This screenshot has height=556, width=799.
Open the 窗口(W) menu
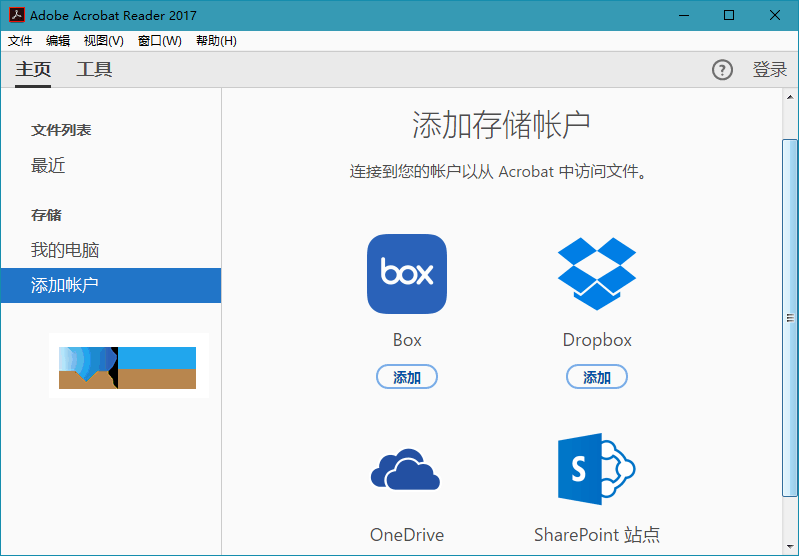(x=159, y=41)
